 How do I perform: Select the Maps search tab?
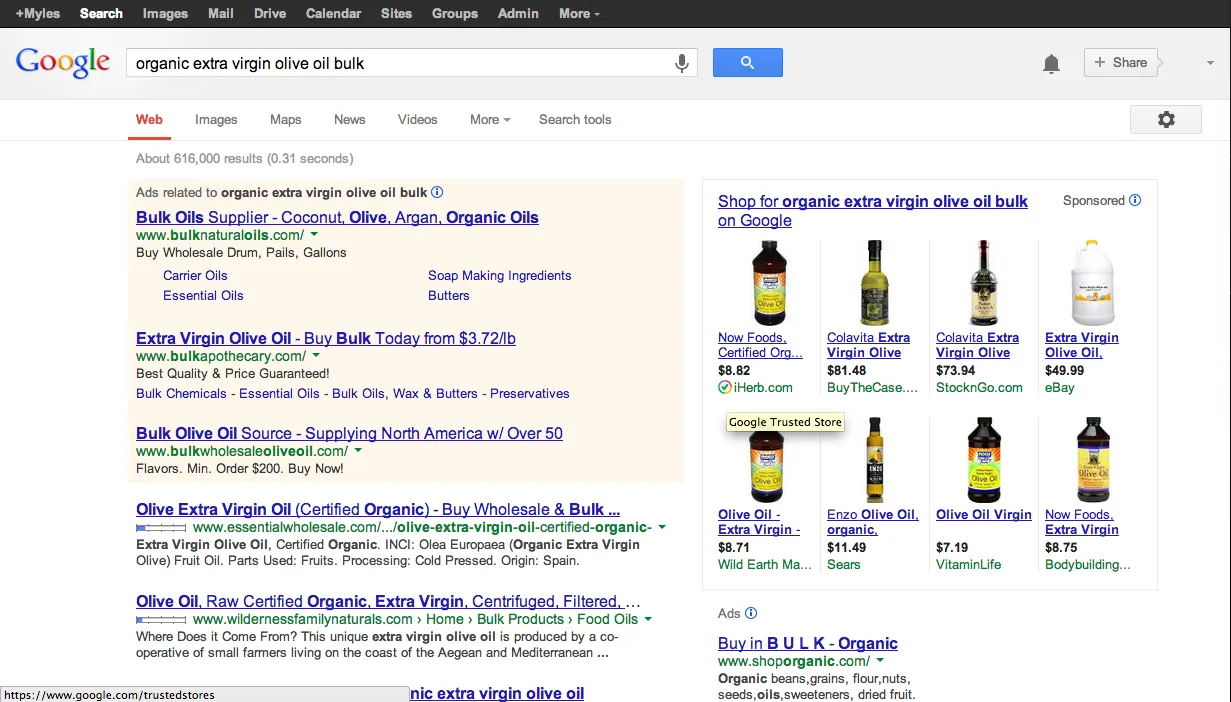(285, 119)
